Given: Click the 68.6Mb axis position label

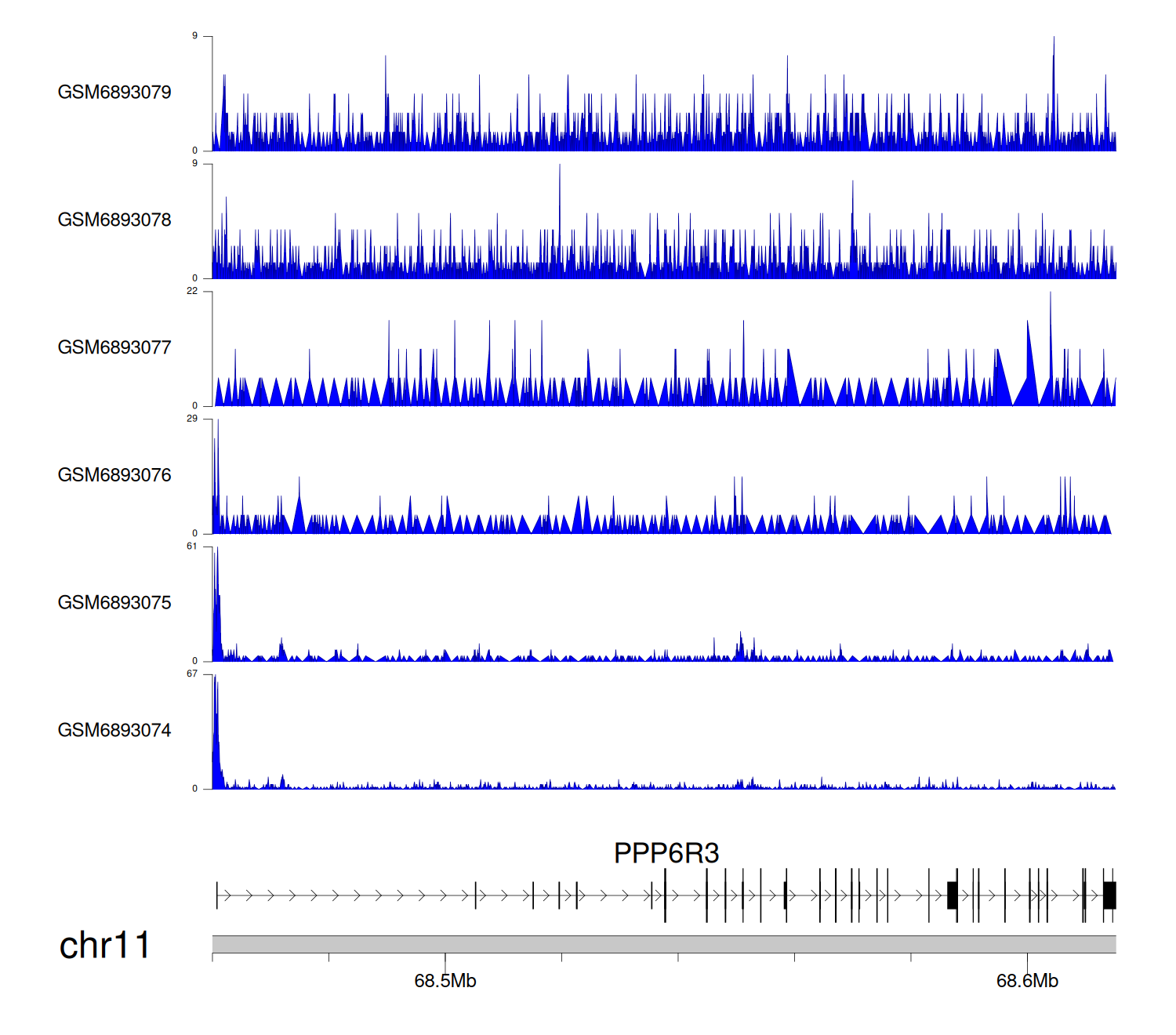Looking at the screenshot, I should click(1027, 982).
